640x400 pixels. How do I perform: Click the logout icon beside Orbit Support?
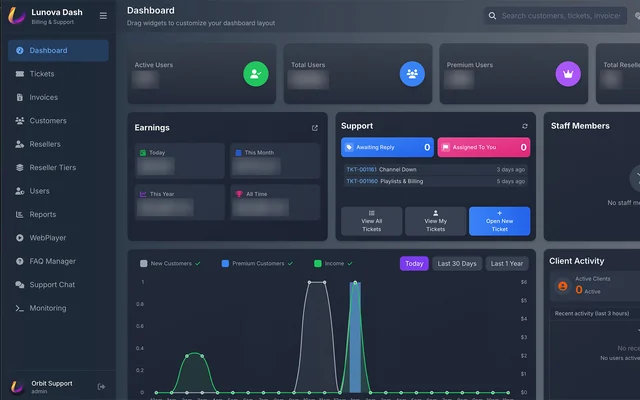101,387
